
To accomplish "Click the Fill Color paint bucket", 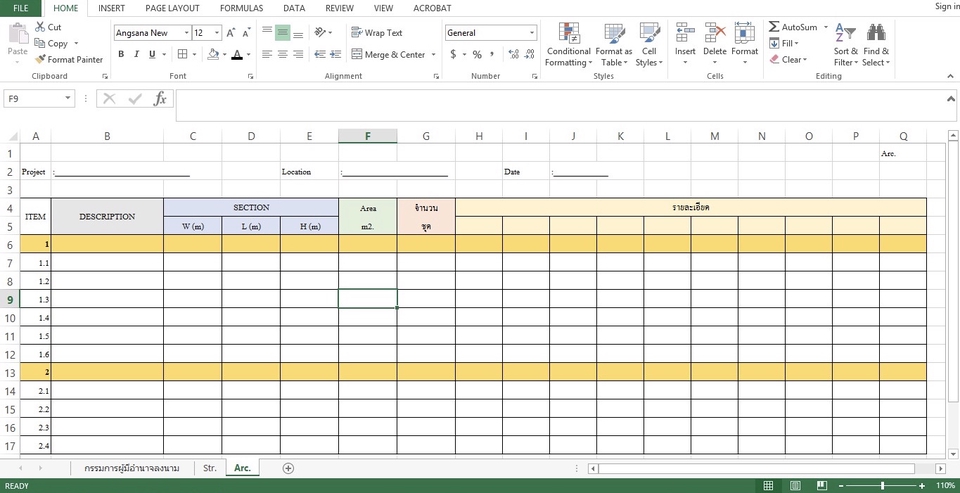I will 213,54.
